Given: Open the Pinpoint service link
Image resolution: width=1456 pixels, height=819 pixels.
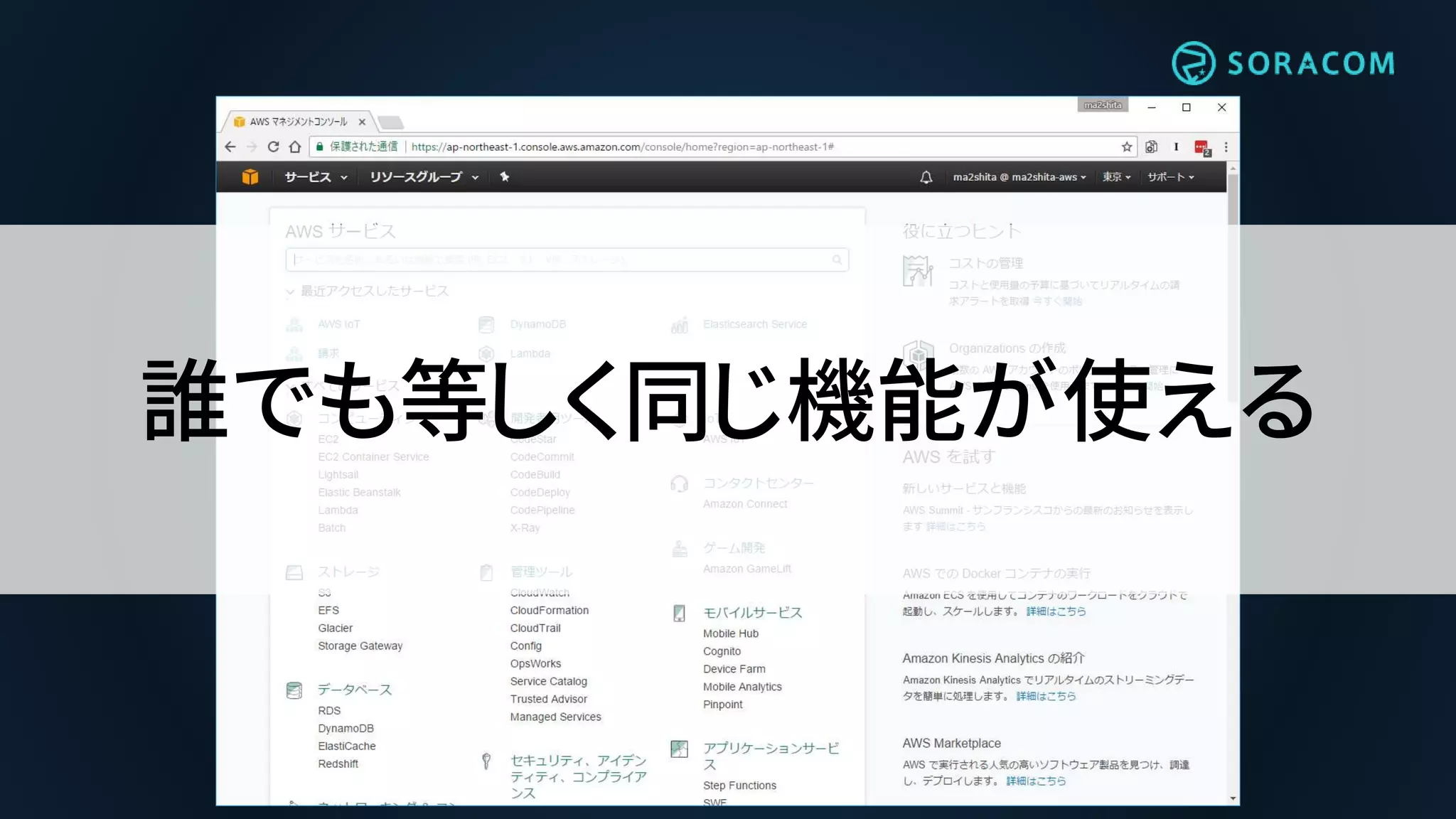Looking at the screenshot, I should (x=723, y=705).
